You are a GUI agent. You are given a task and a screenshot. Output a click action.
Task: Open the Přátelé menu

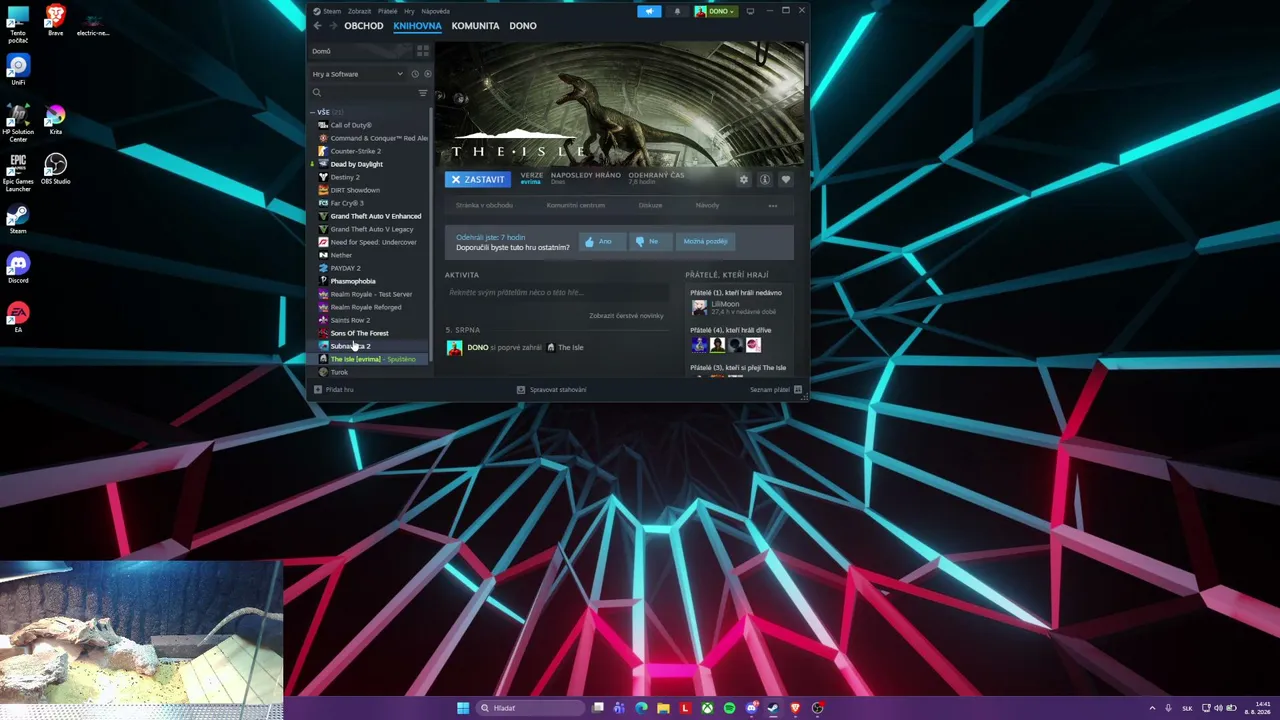pos(387,11)
